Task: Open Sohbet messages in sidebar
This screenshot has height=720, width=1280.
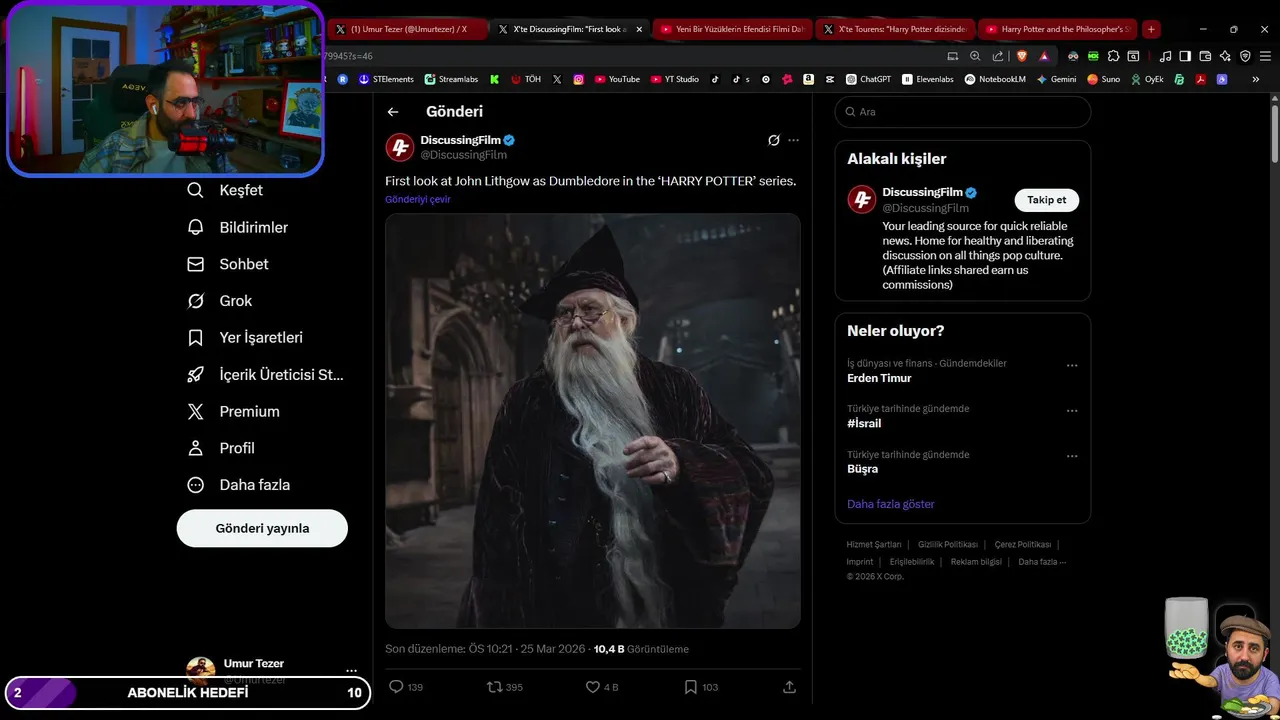Action: pyautogui.click(x=228, y=264)
